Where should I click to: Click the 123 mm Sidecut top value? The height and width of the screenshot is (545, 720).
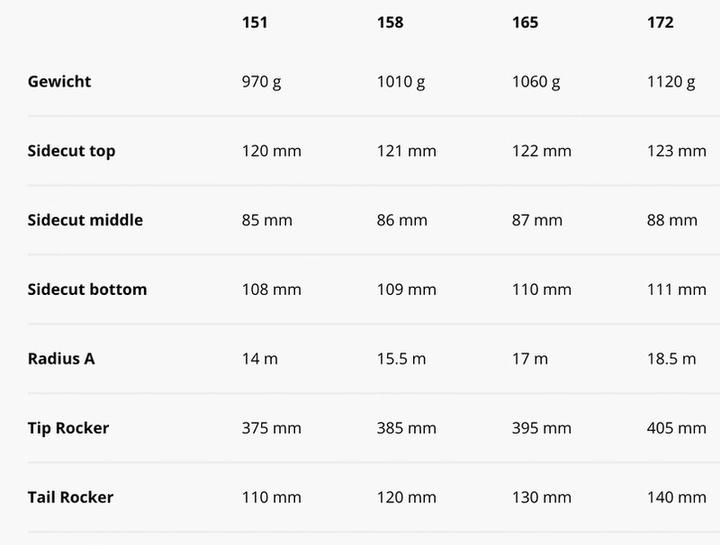coord(676,151)
